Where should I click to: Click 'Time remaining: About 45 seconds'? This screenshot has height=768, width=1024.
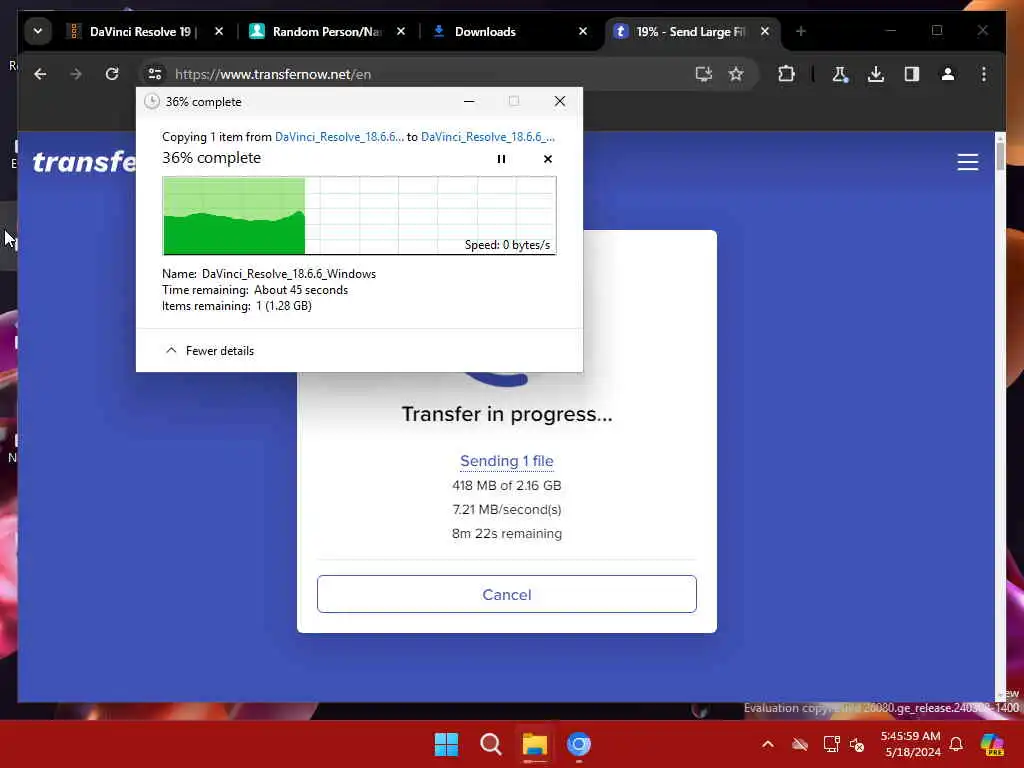pos(255,290)
